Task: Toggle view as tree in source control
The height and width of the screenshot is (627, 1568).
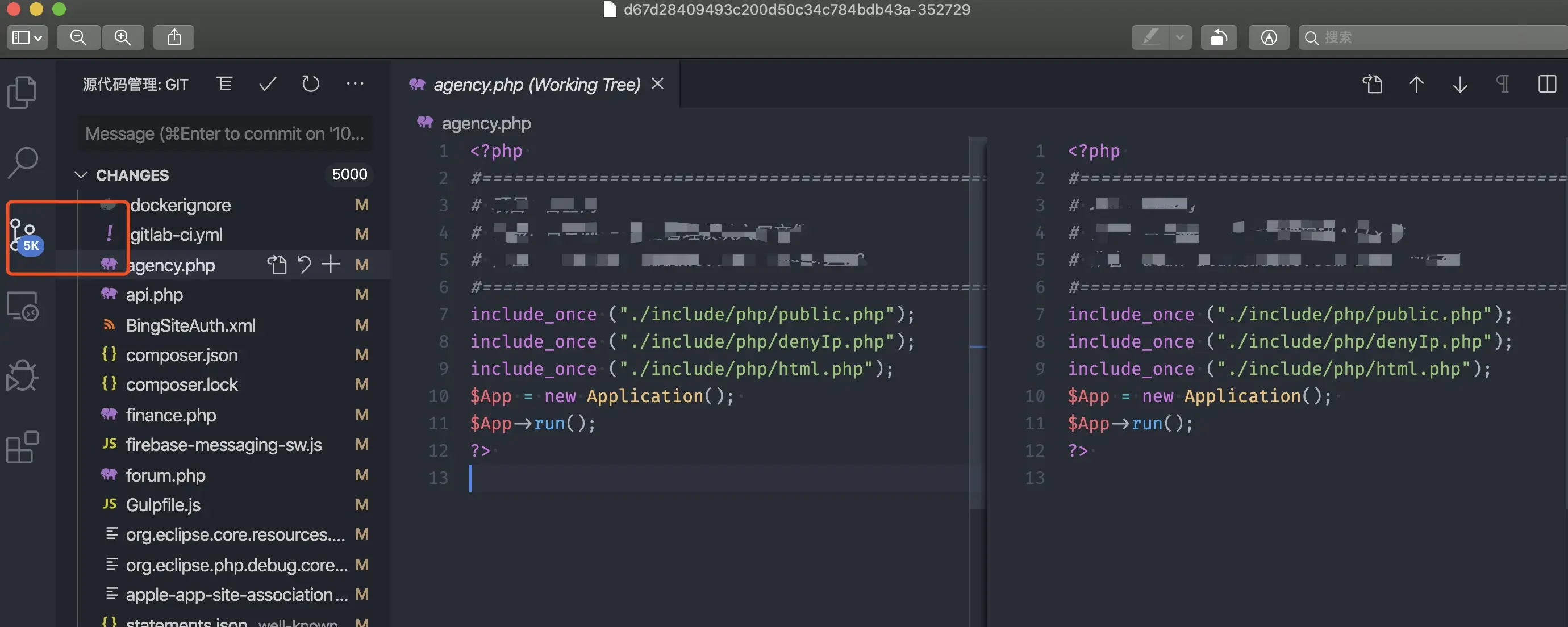Action: click(x=224, y=84)
